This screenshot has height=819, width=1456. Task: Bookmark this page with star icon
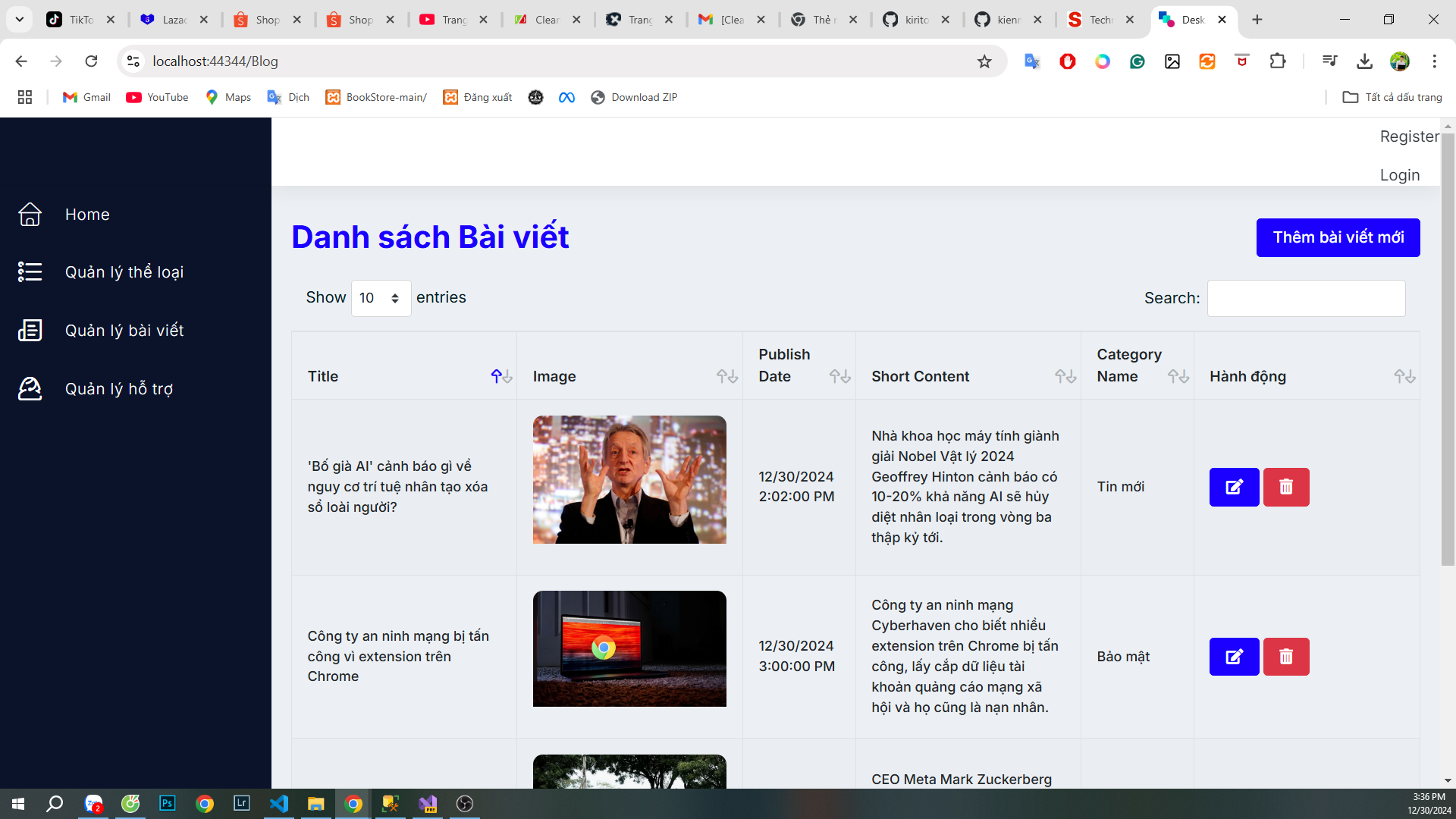[x=984, y=61]
